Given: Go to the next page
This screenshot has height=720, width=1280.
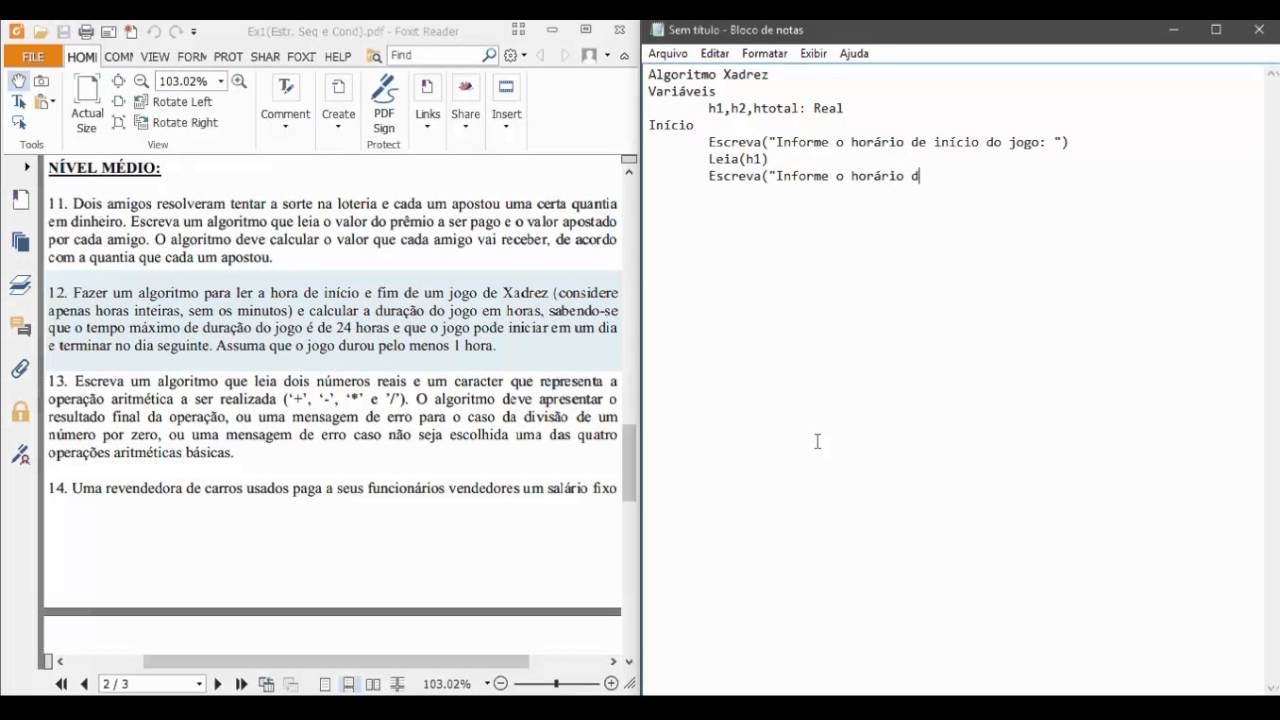Looking at the screenshot, I should coord(218,684).
